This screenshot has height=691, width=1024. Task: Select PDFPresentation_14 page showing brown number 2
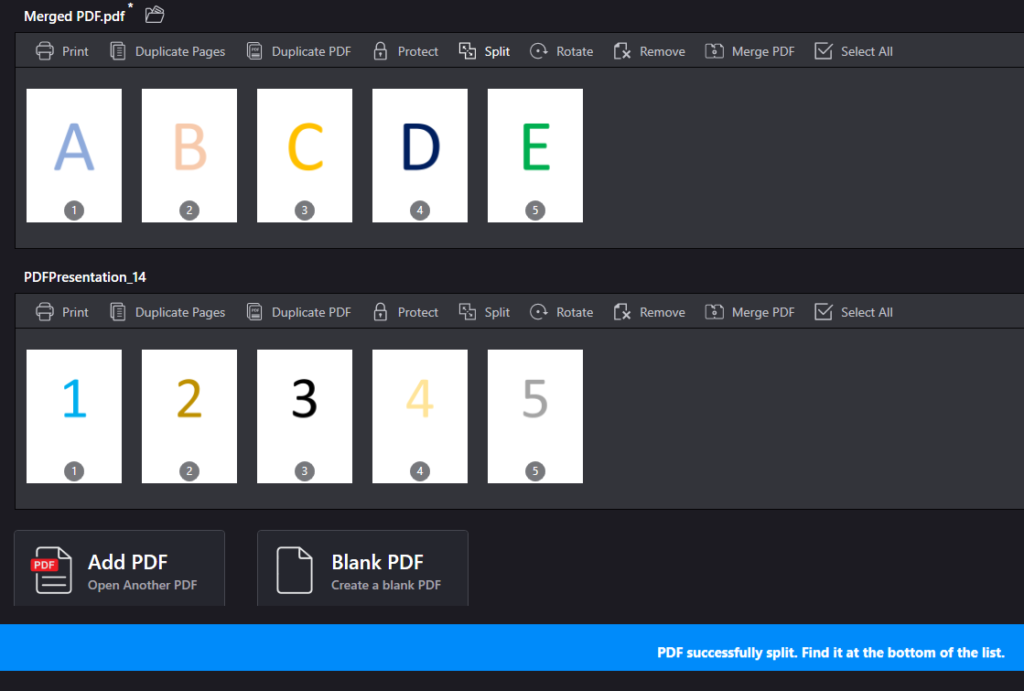[x=189, y=417]
